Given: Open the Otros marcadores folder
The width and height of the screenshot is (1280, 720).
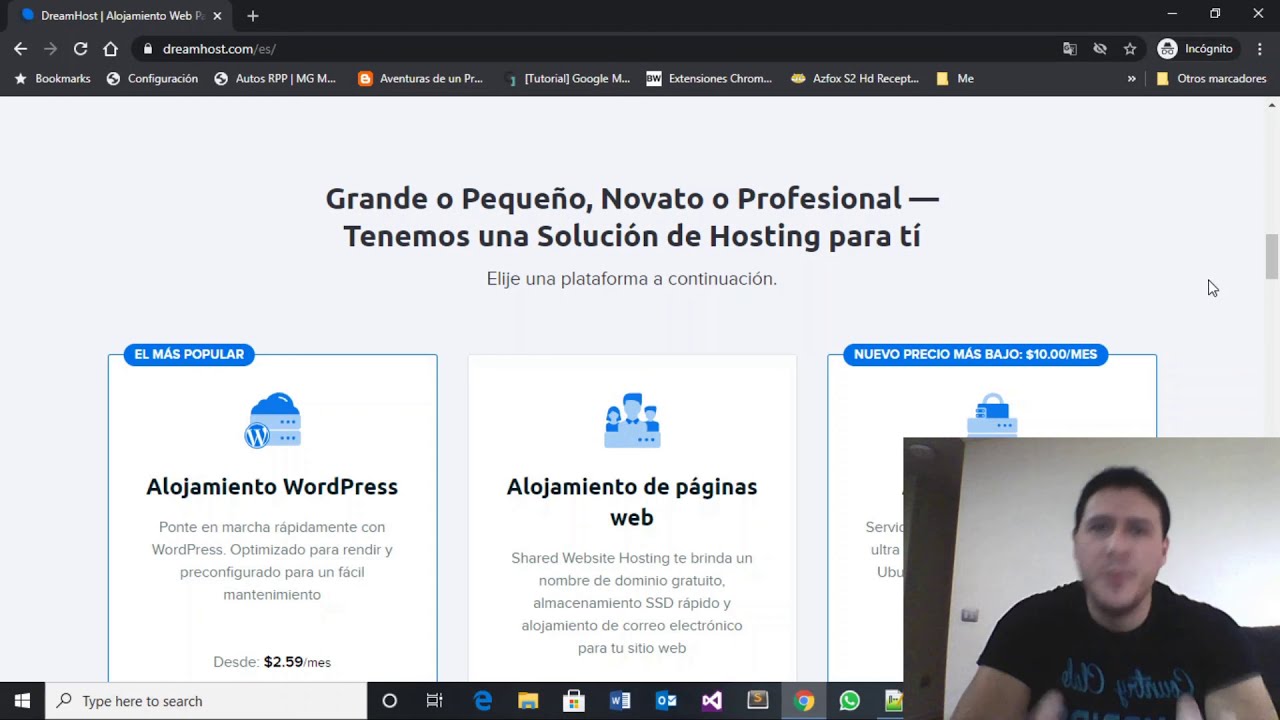Looking at the screenshot, I should (x=1211, y=78).
